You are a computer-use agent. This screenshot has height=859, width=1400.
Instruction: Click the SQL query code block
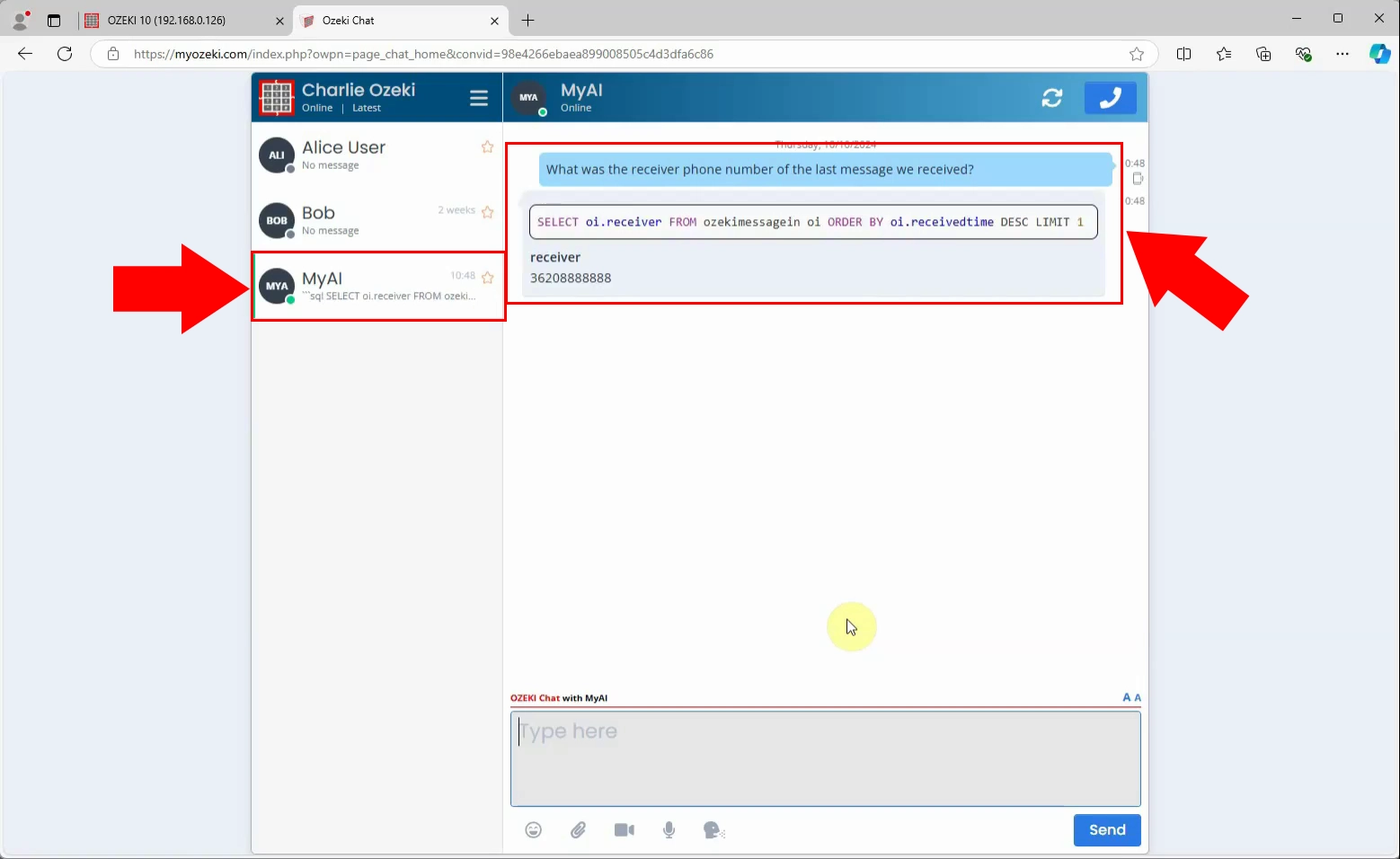coord(813,222)
